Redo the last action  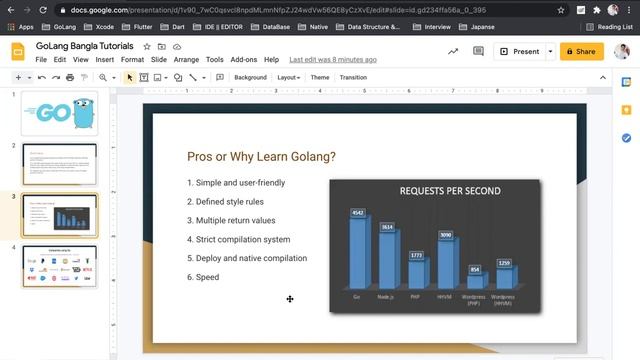point(56,78)
